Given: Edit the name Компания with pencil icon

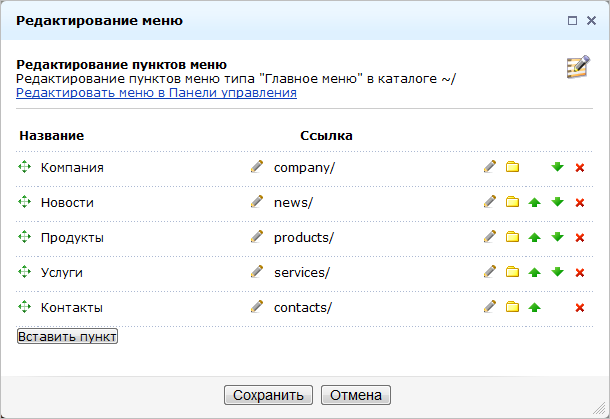Looking at the screenshot, I should [x=257, y=167].
